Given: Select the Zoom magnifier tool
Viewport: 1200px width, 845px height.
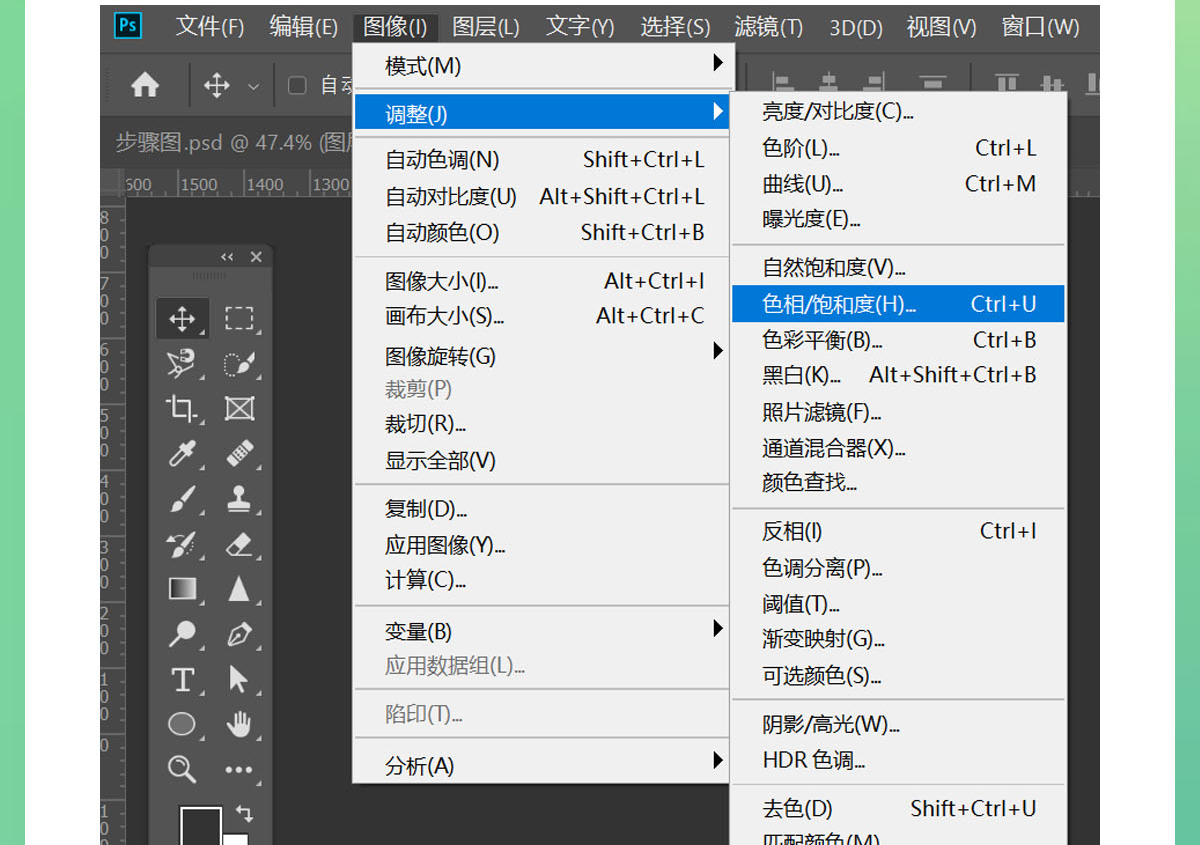Looking at the screenshot, I should [x=182, y=769].
